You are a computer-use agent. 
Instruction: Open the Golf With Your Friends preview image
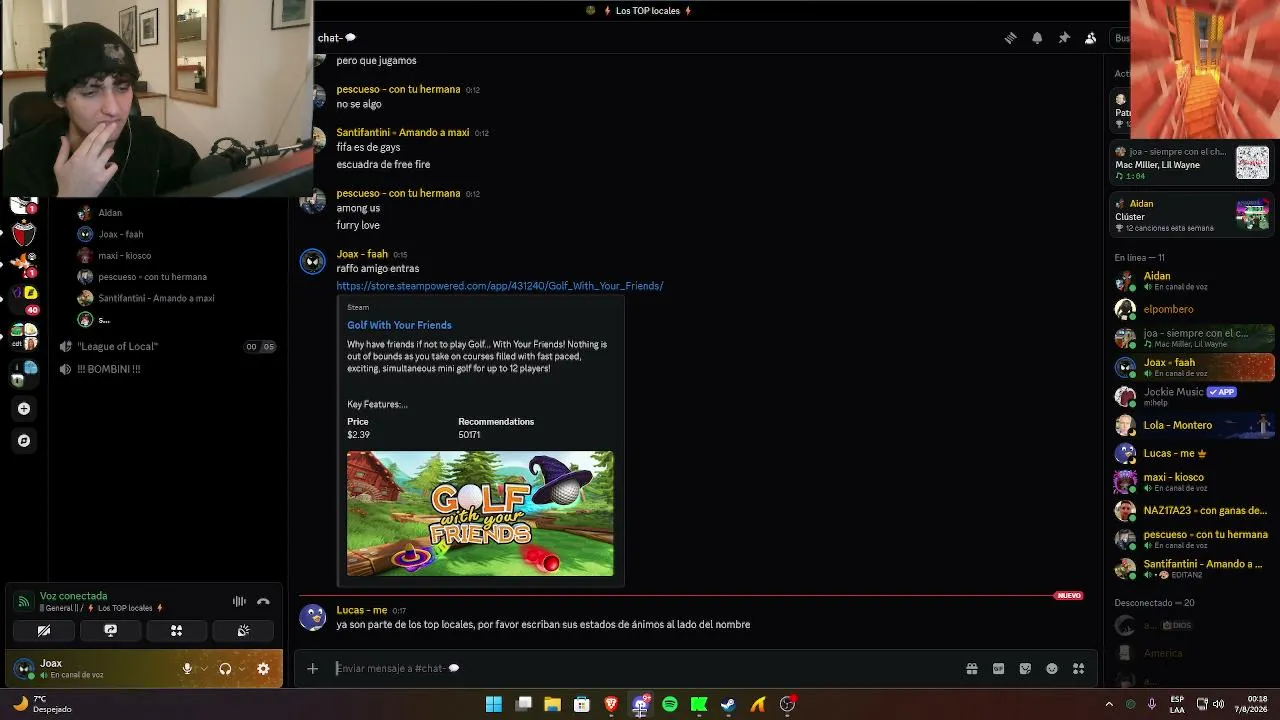[480, 513]
